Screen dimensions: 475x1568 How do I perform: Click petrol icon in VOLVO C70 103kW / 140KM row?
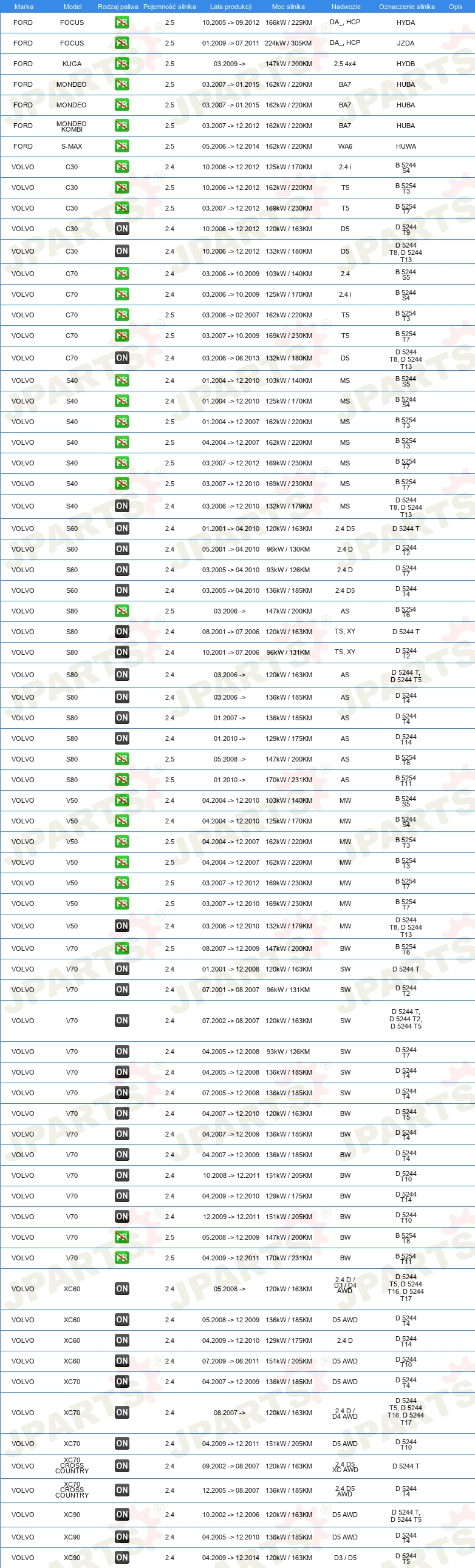[122, 274]
